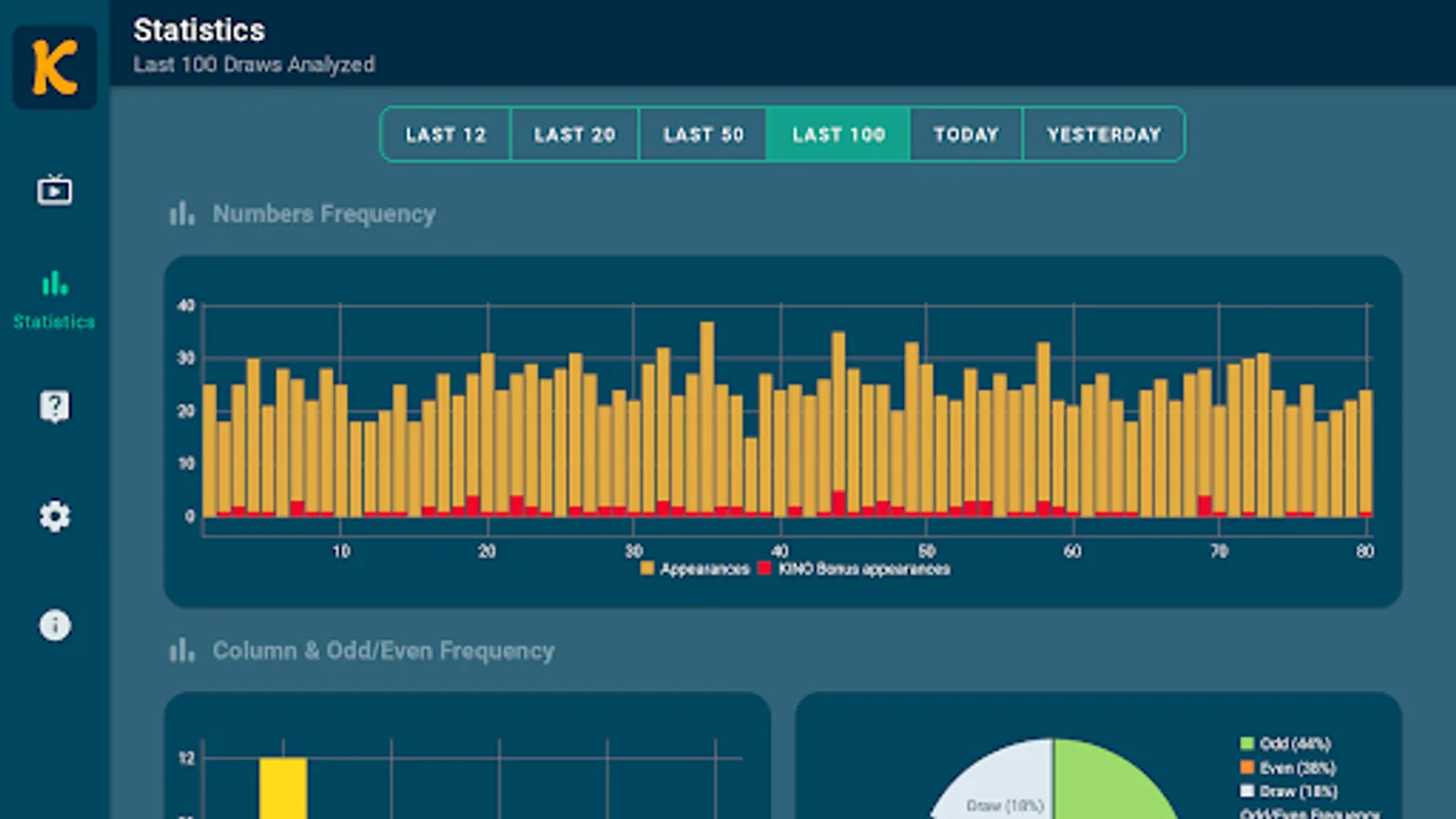Viewport: 1456px width, 819px height.
Task: Open the info circle icon
Action: click(55, 625)
